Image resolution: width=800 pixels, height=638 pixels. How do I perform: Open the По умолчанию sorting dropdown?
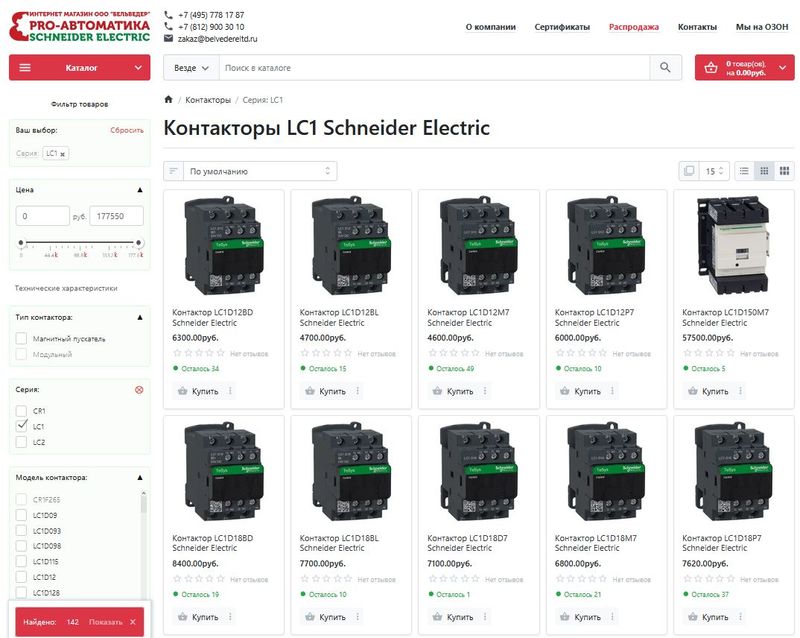[x=260, y=171]
